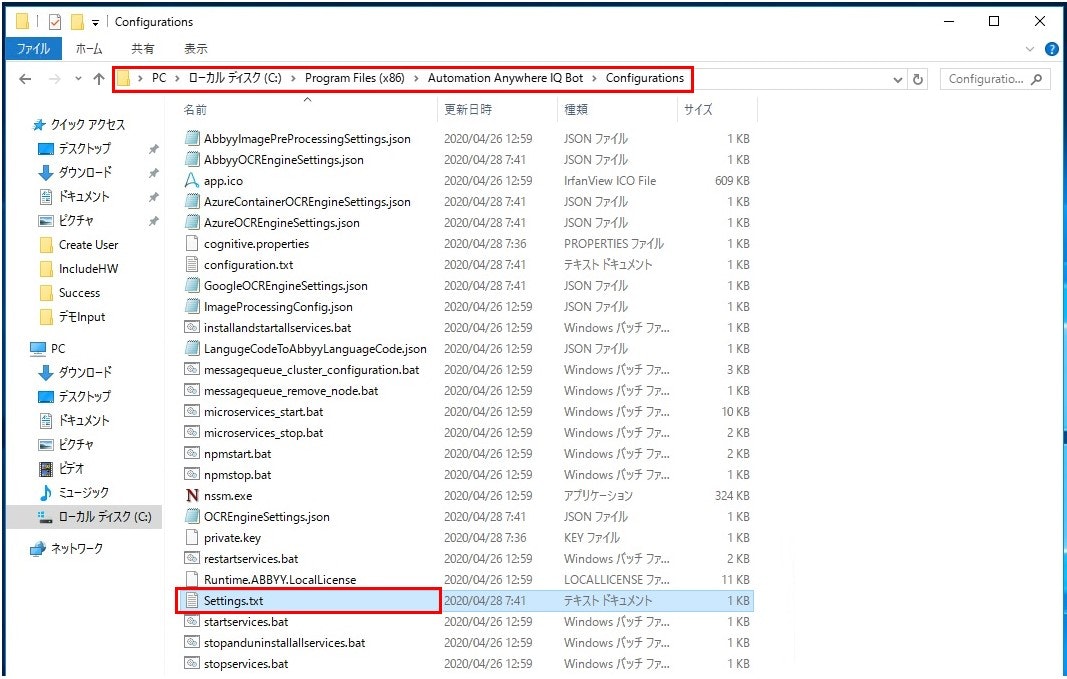
Task: Open IncludeHW folder in sidebar
Action: click(88, 269)
